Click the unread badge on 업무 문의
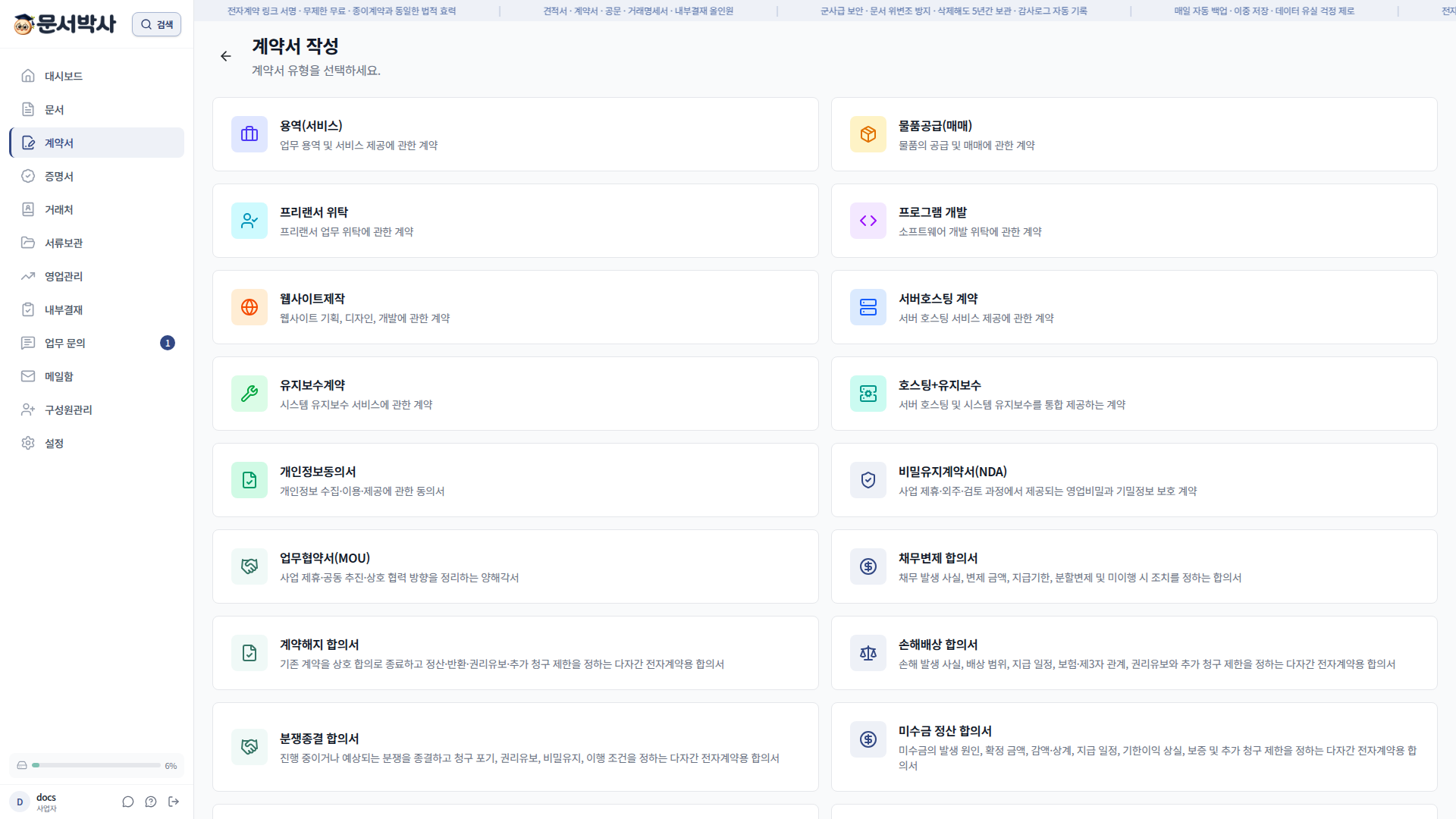The image size is (1456, 819). 168,343
